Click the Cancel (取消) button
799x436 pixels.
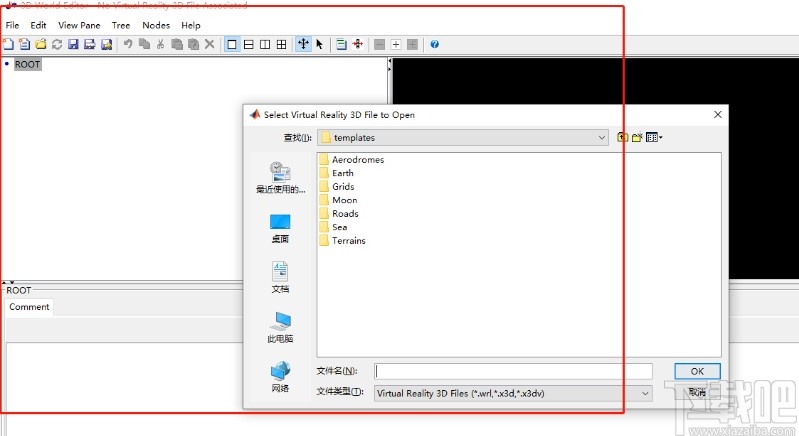(697, 392)
